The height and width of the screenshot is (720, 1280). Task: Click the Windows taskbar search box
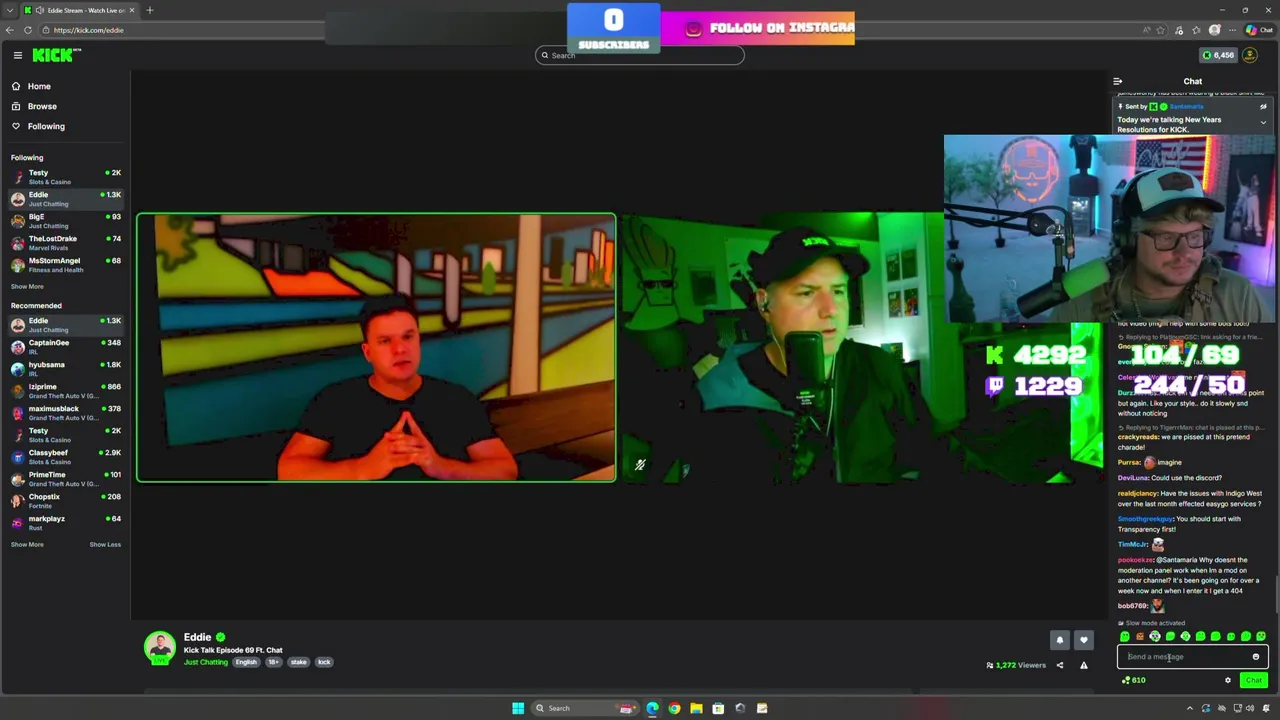587,708
